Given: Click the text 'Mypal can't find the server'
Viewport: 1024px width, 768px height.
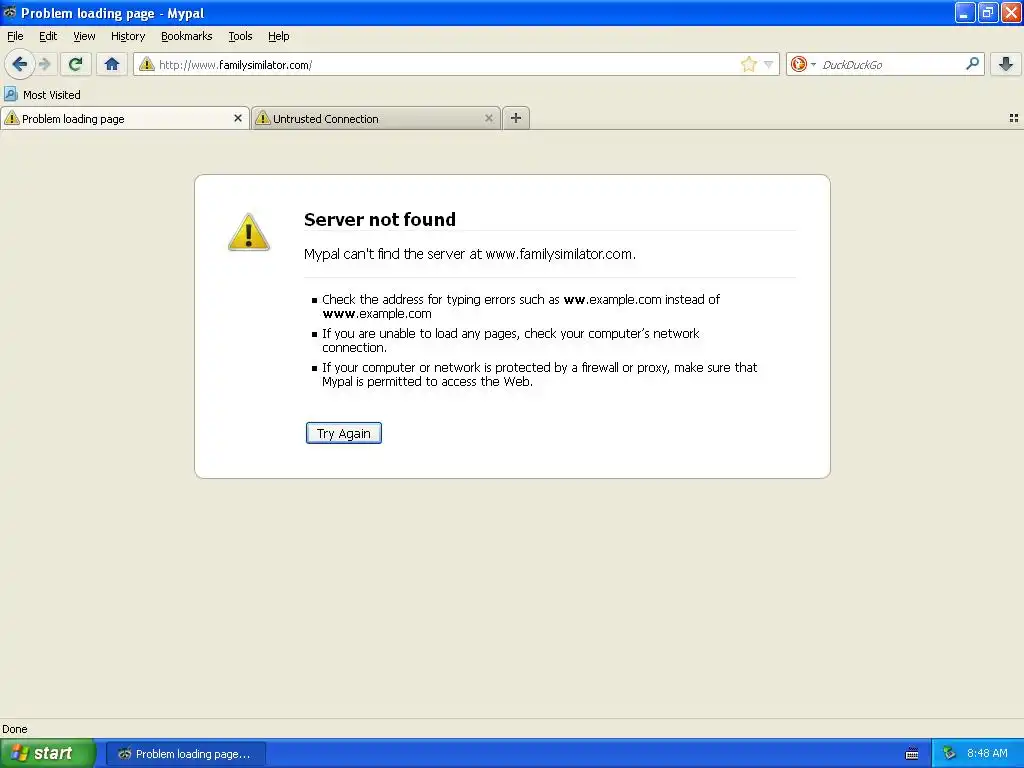Looking at the screenshot, I should (384, 254).
